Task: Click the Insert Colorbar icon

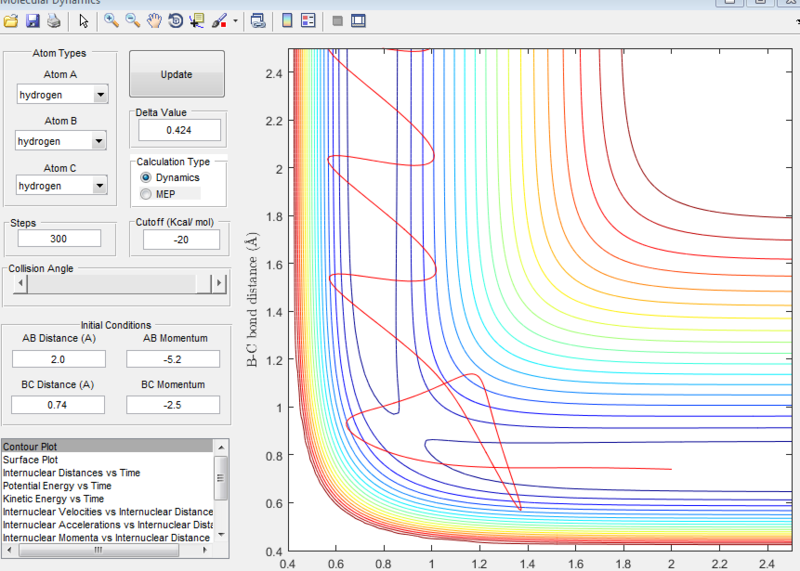Action: click(287, 20)
